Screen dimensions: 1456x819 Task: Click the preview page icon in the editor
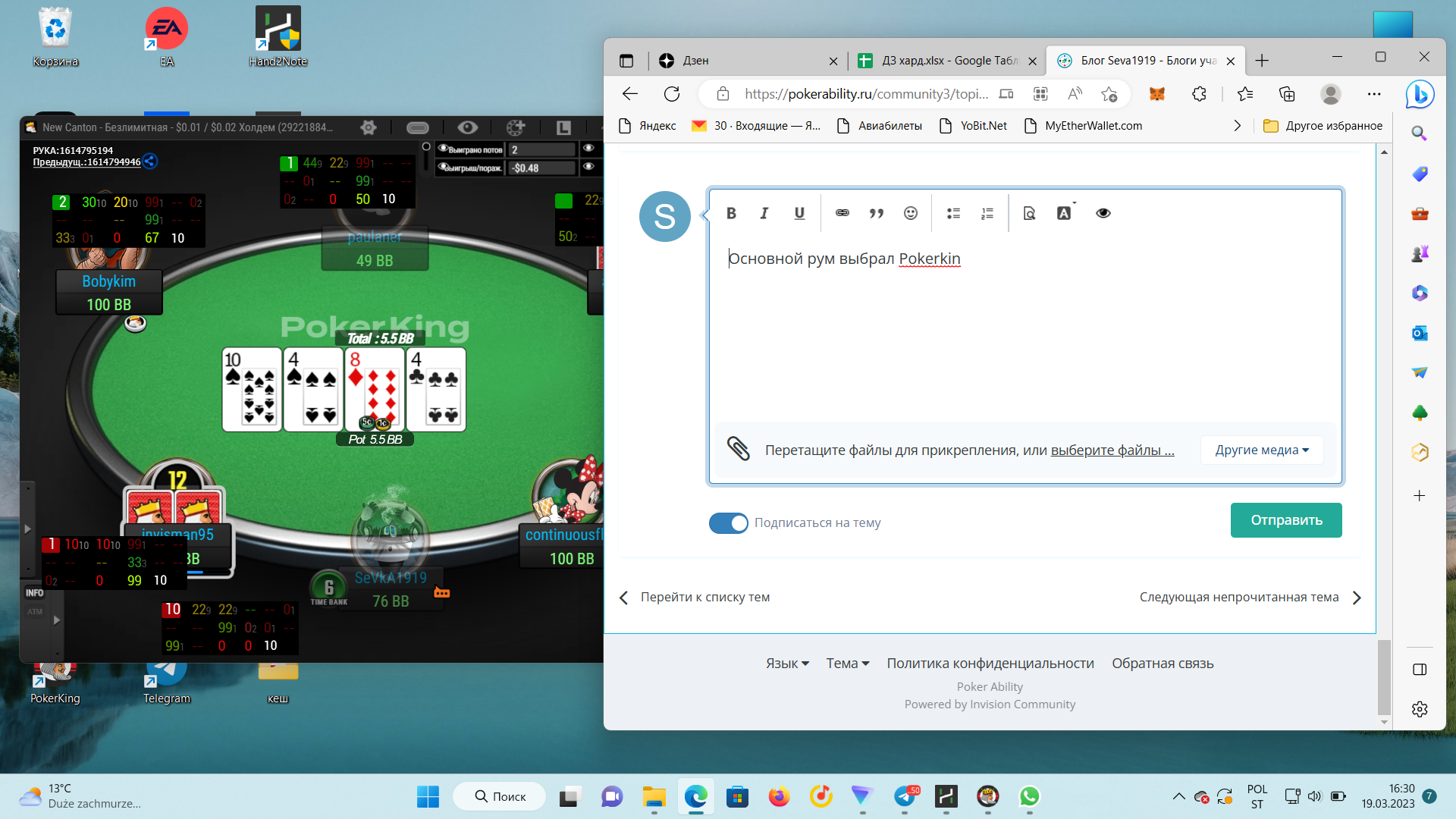pos(1029,213)
